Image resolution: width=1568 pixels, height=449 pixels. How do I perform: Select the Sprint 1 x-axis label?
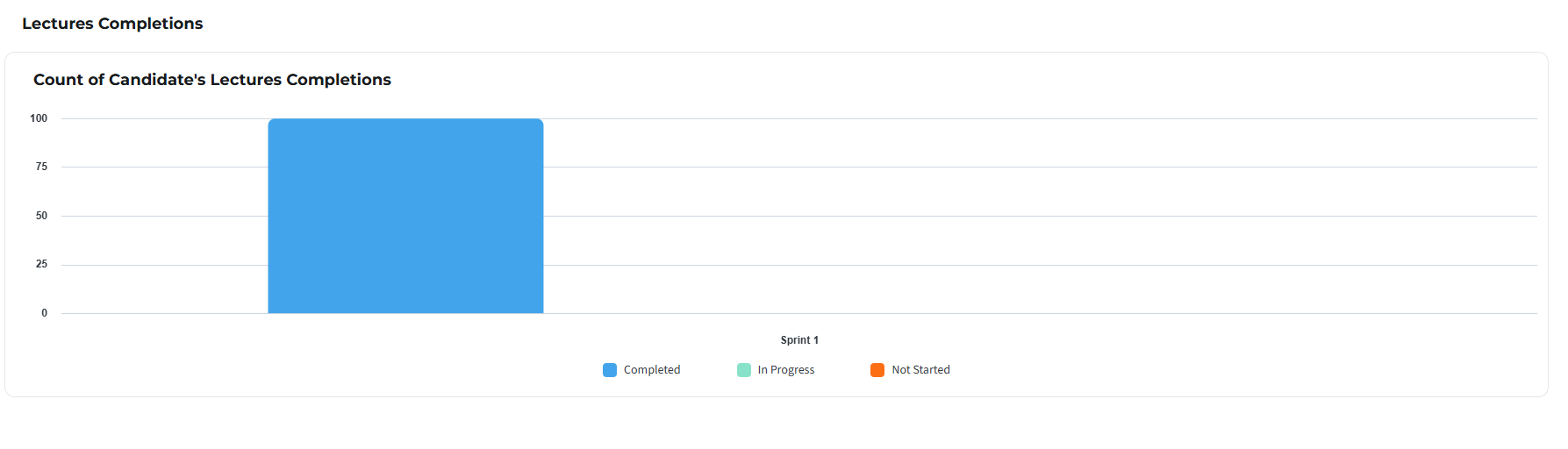click(x=799, y=340)
